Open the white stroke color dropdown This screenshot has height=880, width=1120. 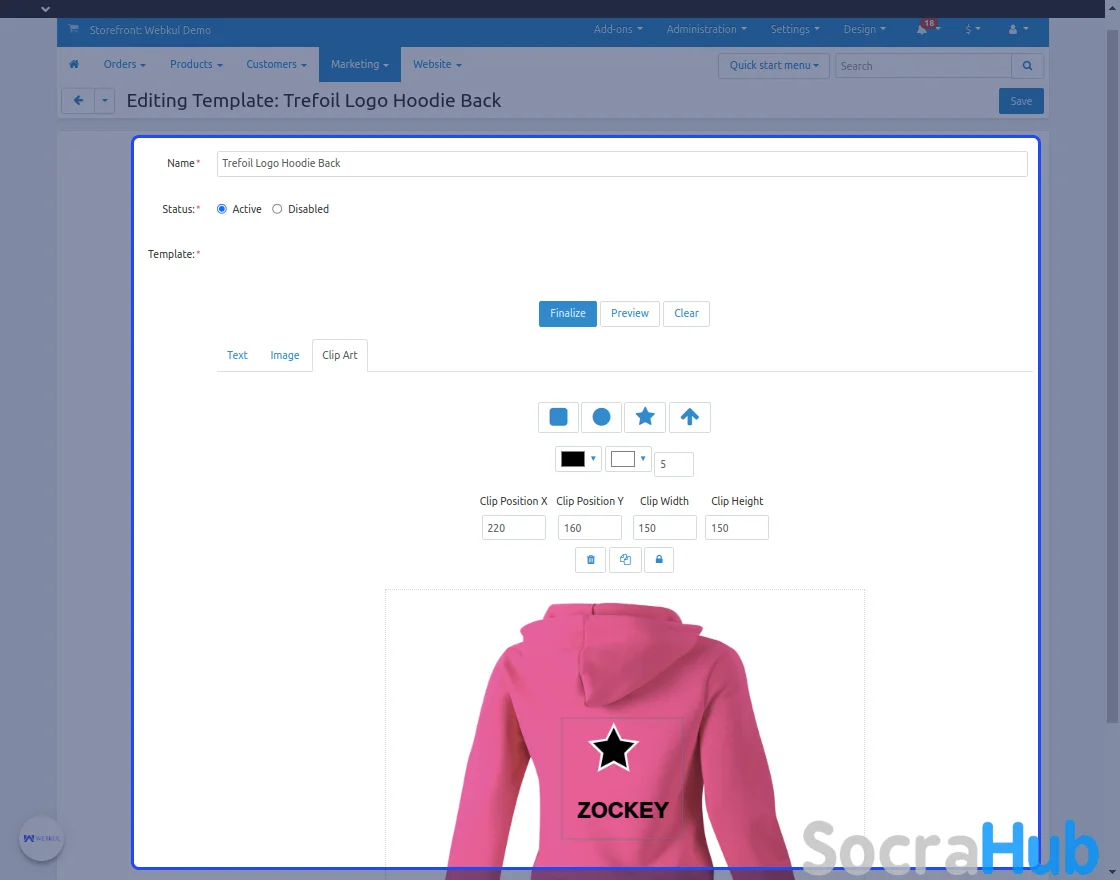pyautogui.click(x=628, y=459)
